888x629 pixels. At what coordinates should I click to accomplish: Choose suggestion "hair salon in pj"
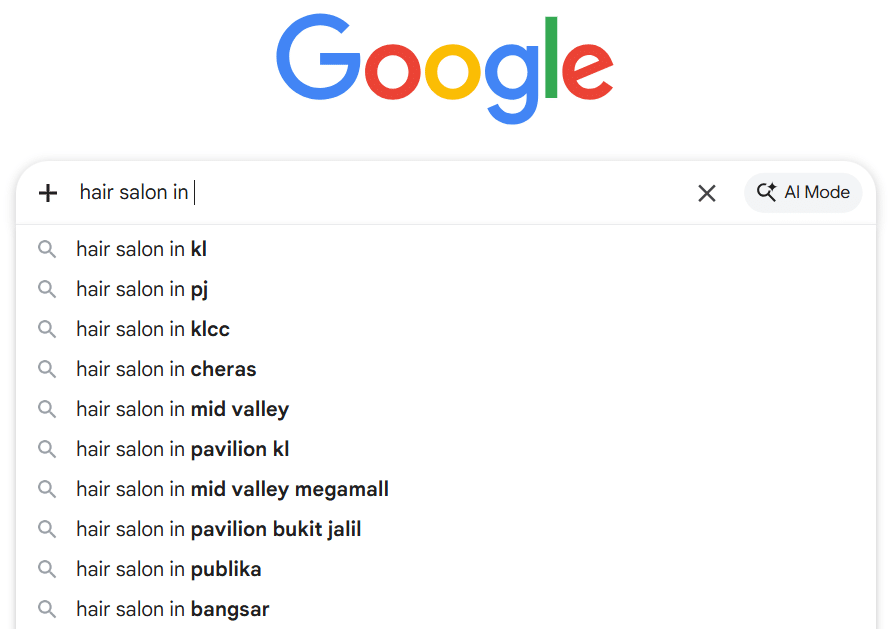pos(142,289)
